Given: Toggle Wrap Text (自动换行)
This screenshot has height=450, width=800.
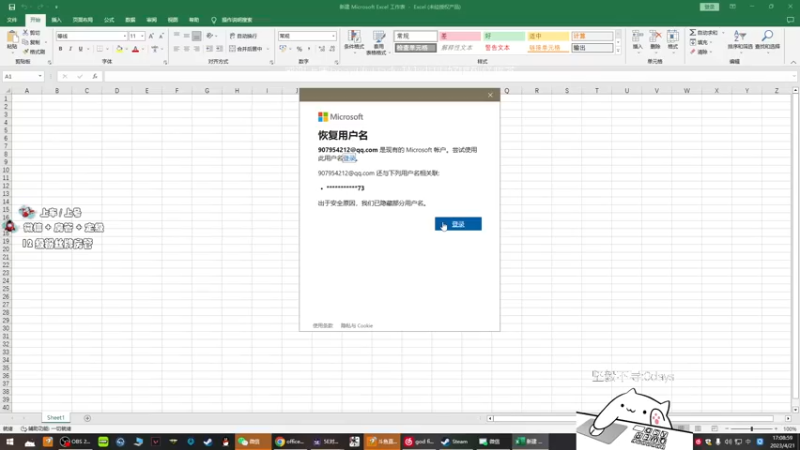Looking at the screenshot, I should coord(244,36).
